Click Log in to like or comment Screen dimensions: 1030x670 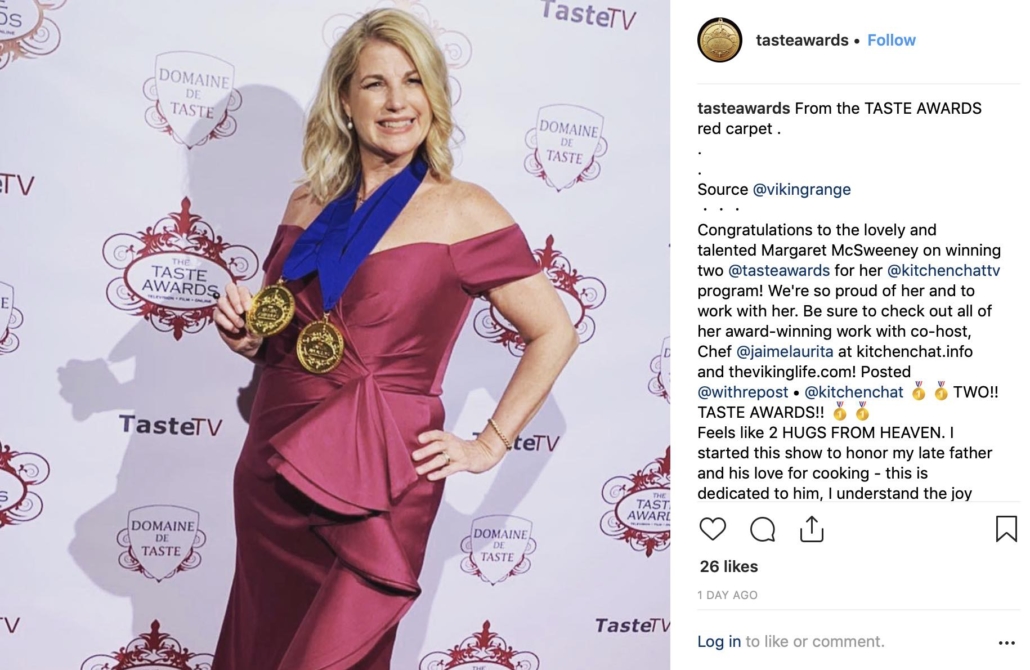point(719,641)
